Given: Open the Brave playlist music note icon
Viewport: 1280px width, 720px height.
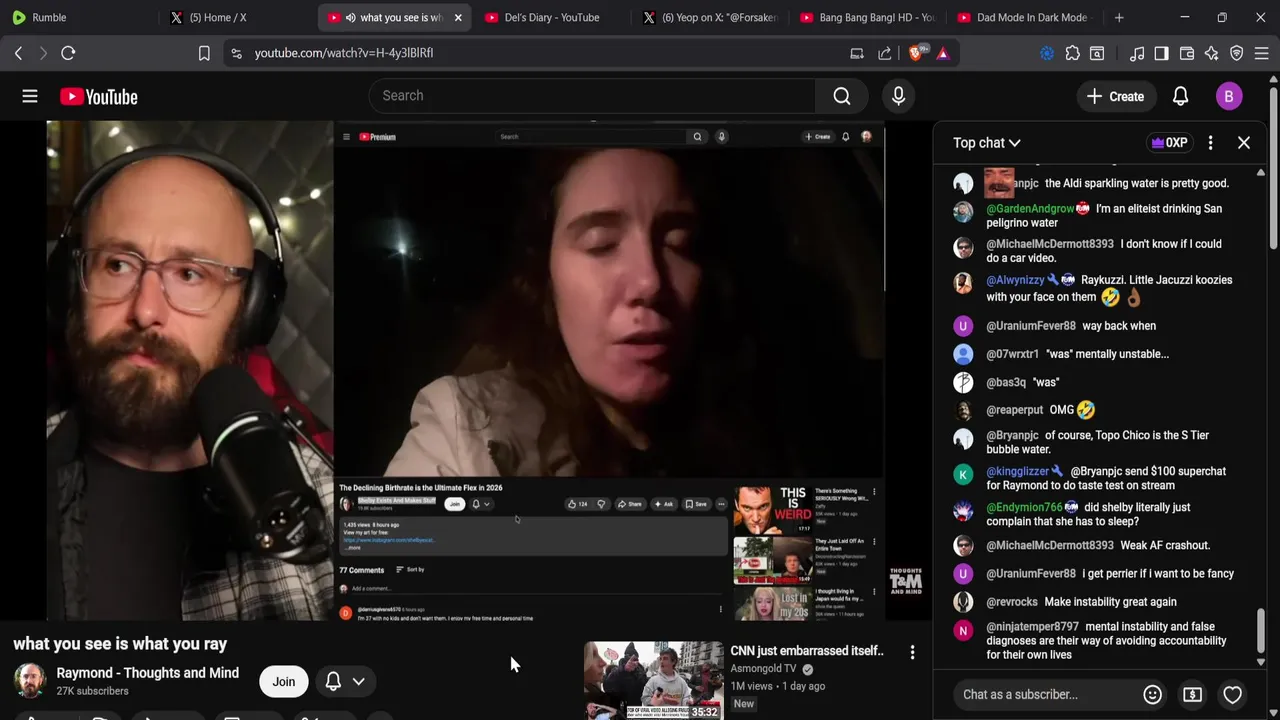Looking at the screenshot, I should pyautogui.click(x=1137, y=53).
